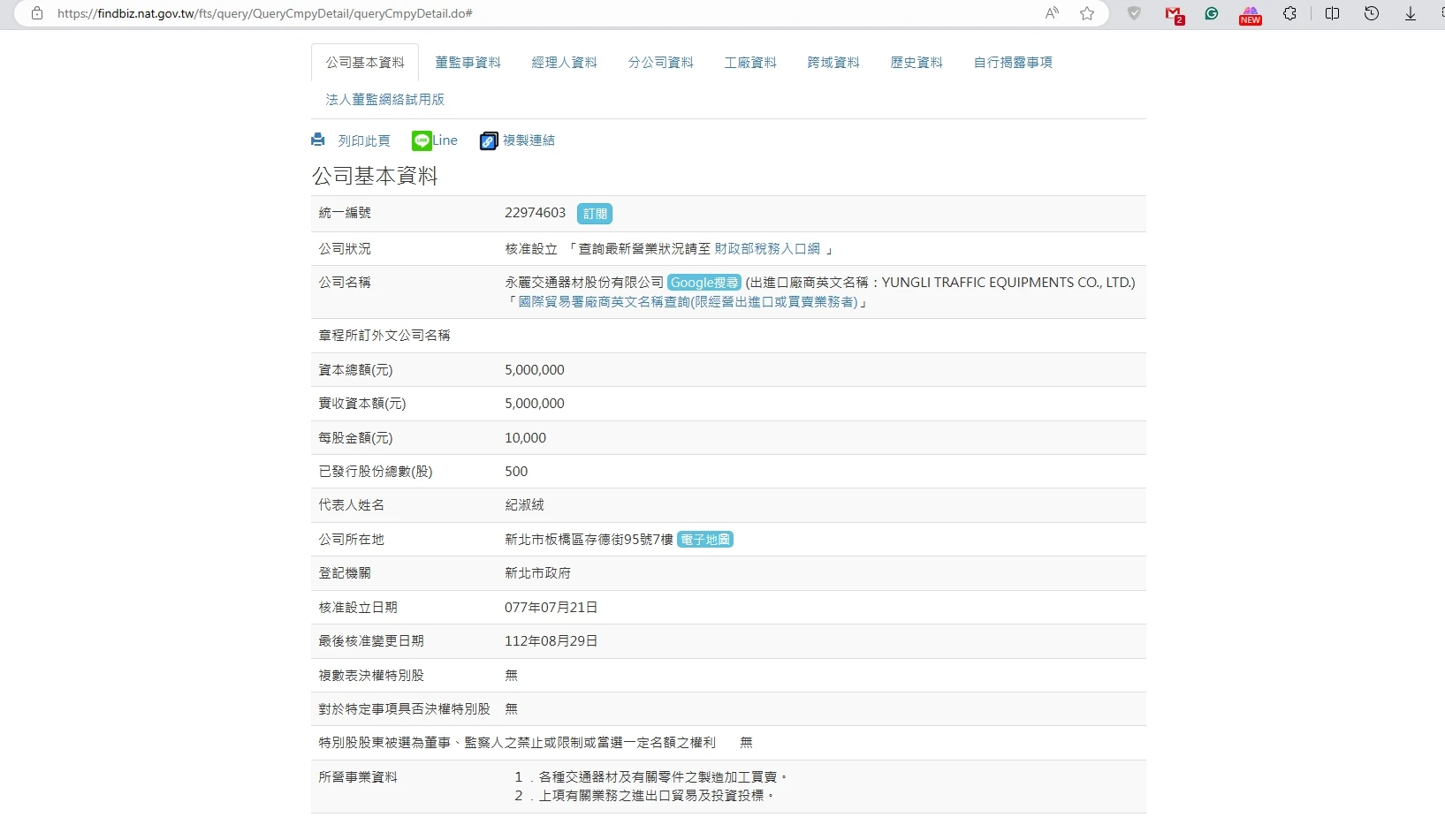The width and height of the screenshot is (1445, 840).
Task: Open the 電子地圖 map button
Action: (x=705, y=540)
